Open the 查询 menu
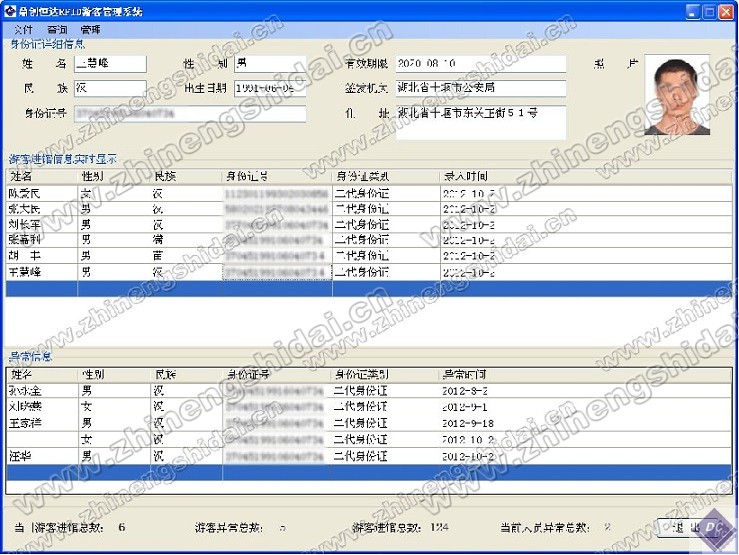The height and width of the screenshot is (555, 739). [57, 30]
